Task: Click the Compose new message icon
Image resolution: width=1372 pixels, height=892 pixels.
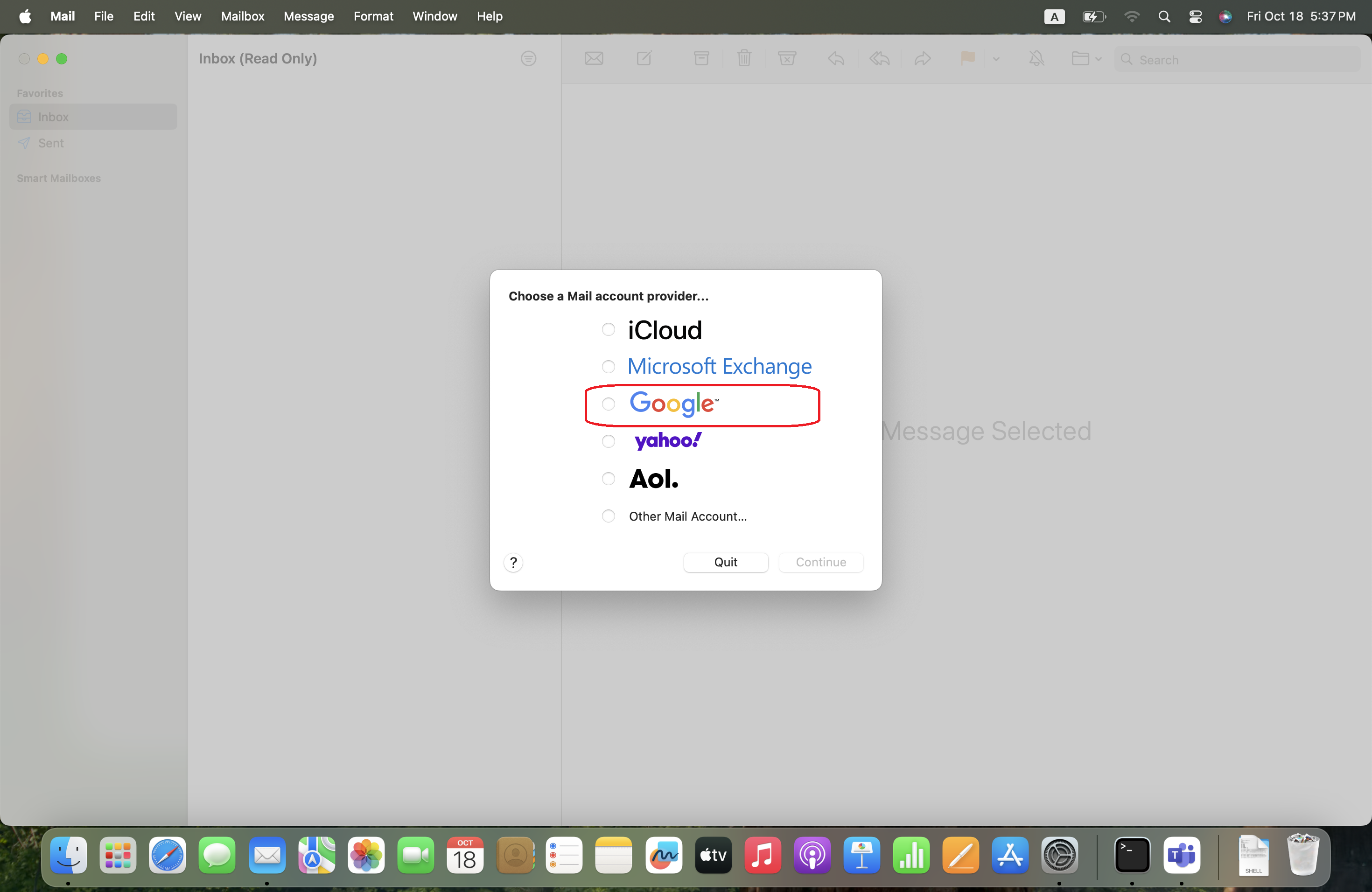Action: tap(644, 59)
